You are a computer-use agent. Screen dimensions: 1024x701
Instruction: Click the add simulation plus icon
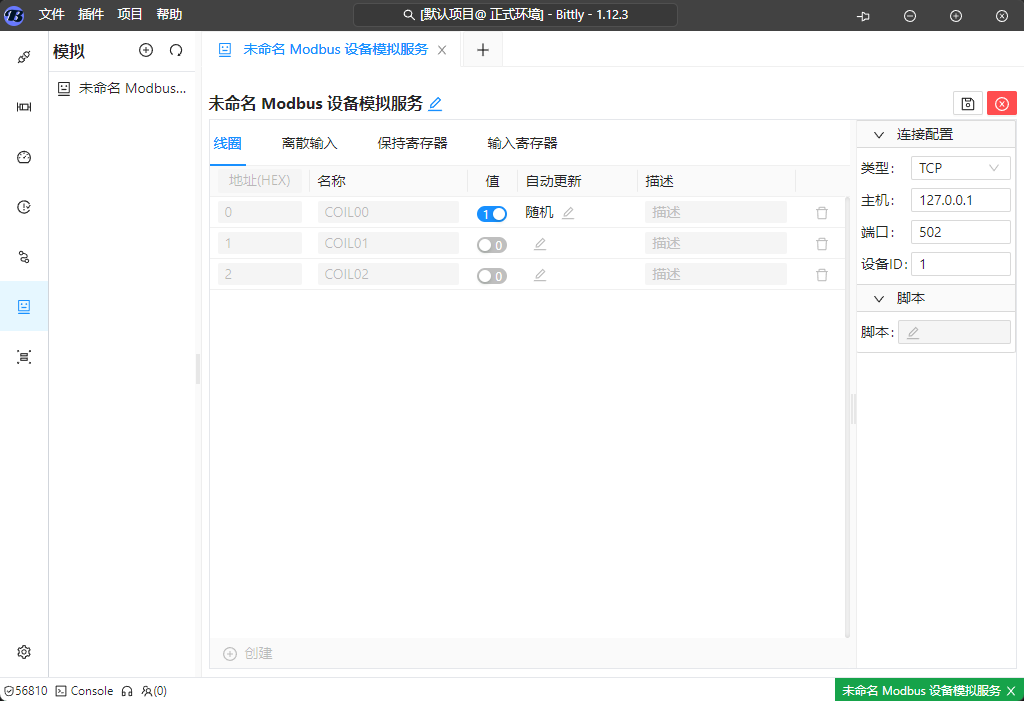(146, 50)
